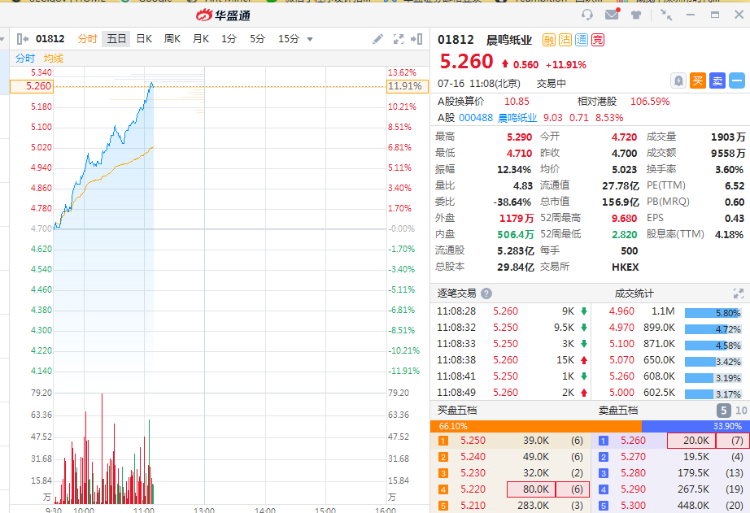The image size is (750, 513).
Task: Close the 华盛通 window
Action: click(739, 15)
